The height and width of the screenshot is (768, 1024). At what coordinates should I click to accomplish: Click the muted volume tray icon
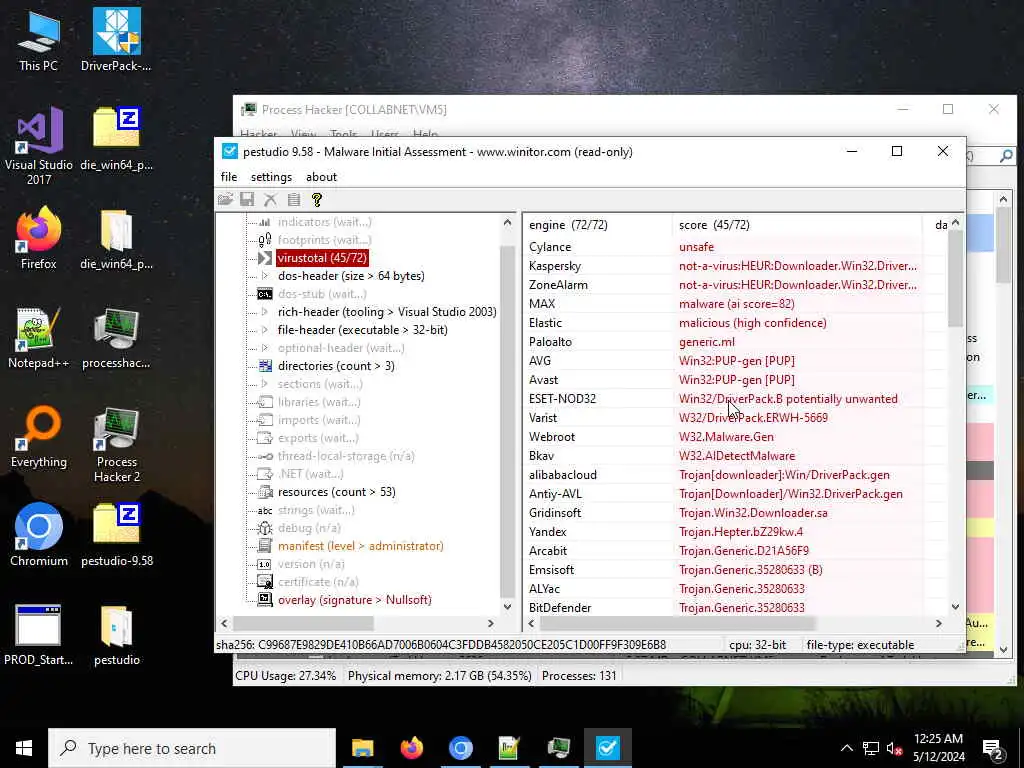[895, 748]
